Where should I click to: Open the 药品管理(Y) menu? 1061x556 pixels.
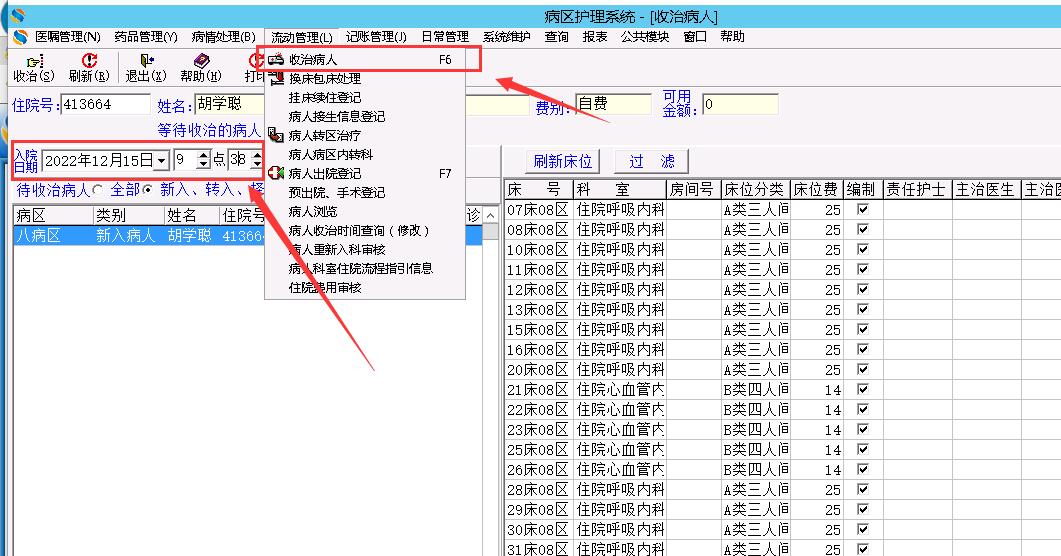(145, 37)
